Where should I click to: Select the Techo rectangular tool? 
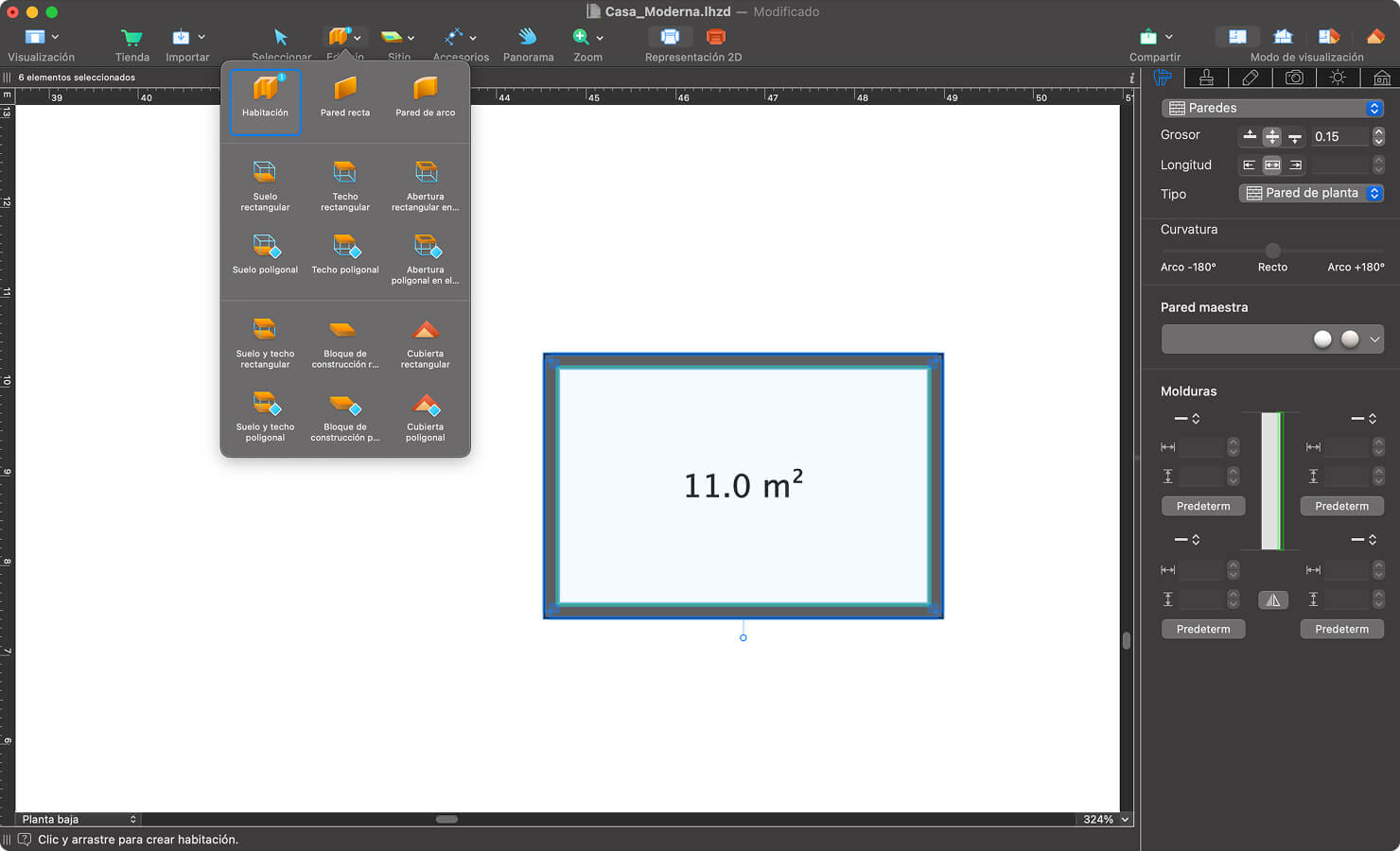(x=345, y=186)
